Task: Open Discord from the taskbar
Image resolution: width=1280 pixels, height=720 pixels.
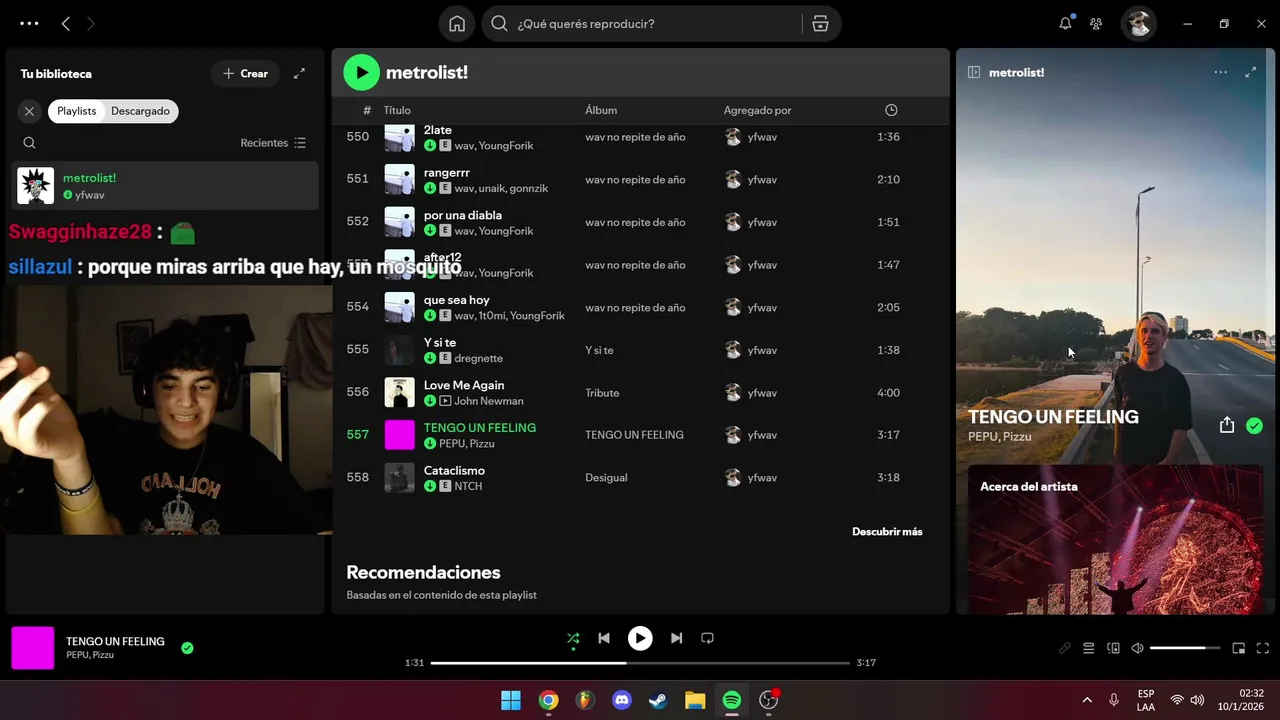Action: [x=621, y=700]
